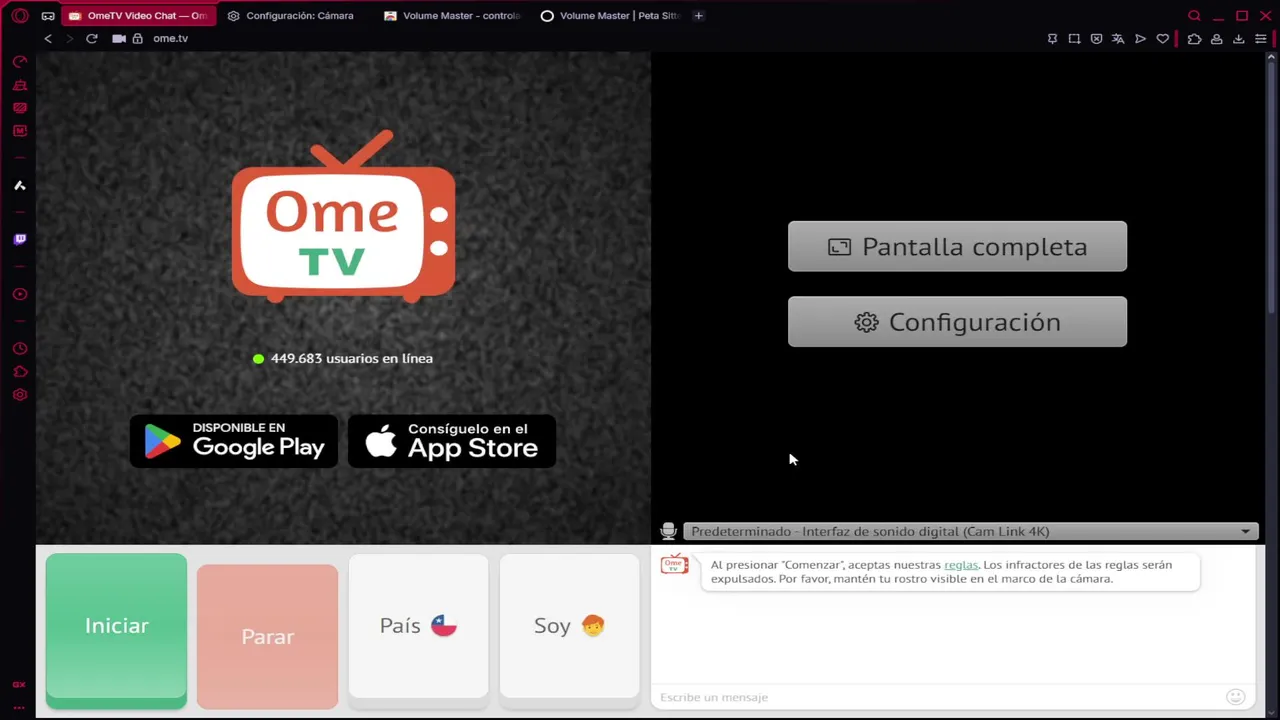This screenshot has width=1280, height=720.
Task: Open the profile account icon
Action: tap(1216, 39)
